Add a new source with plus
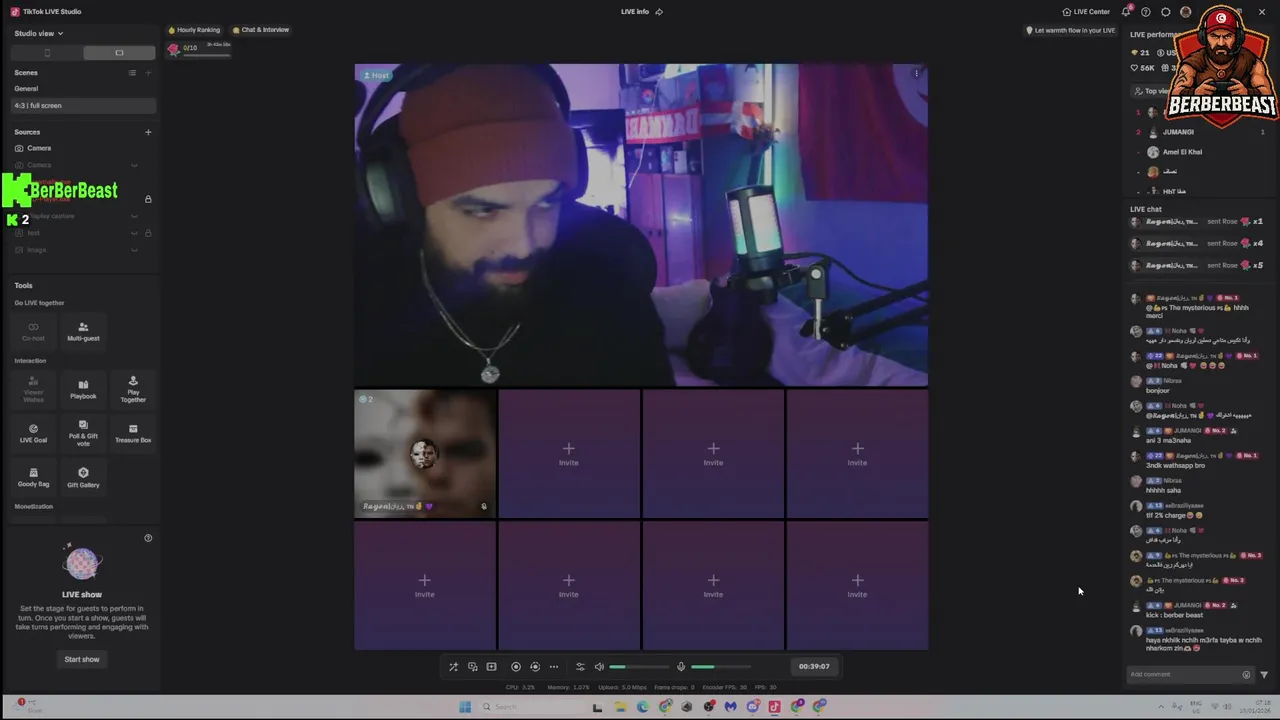The height and width of the screenshot is (720, 1280). [148, 132]
